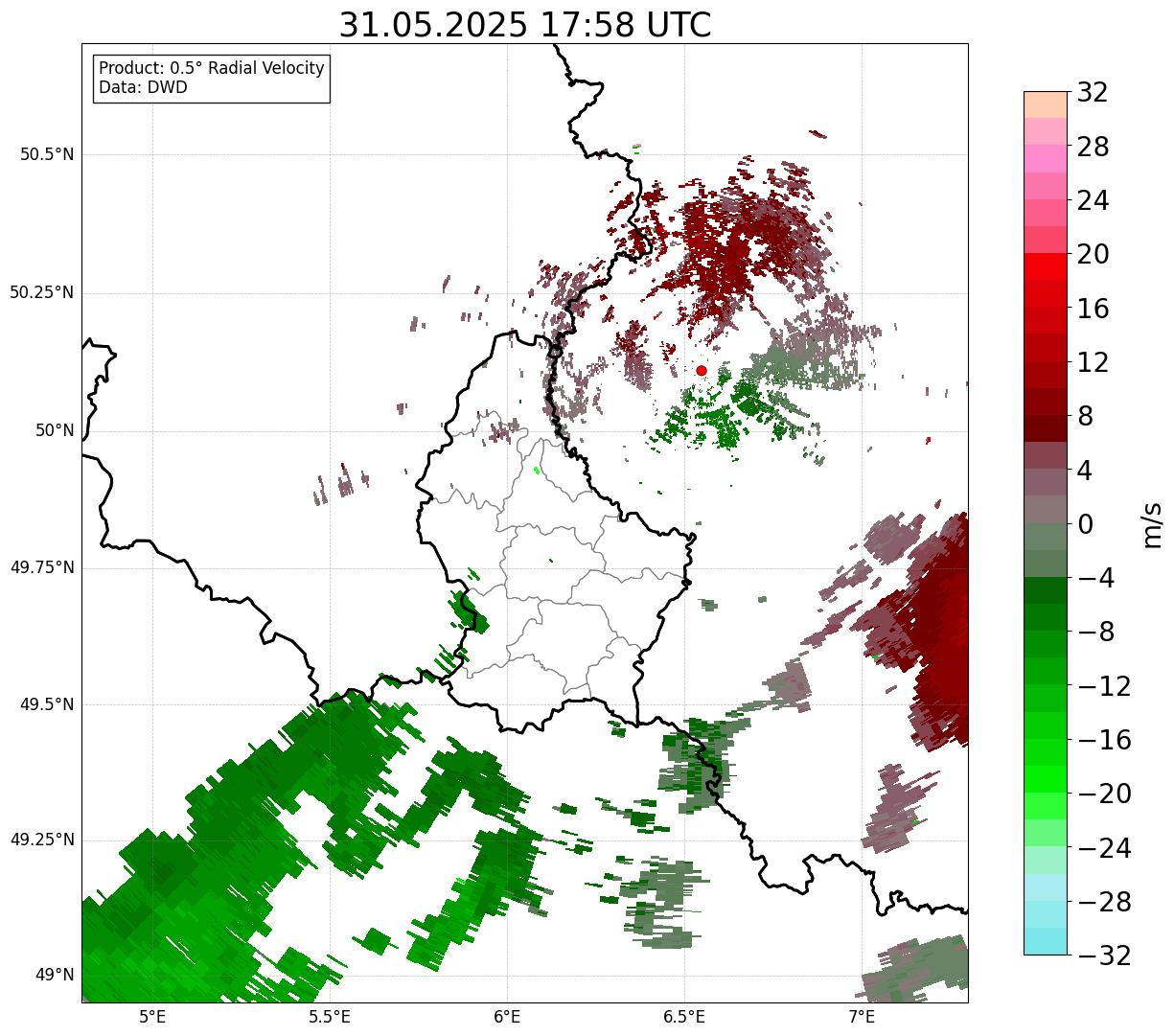Click the colorbar value −20
1174x1036 pixels.
1104,794
